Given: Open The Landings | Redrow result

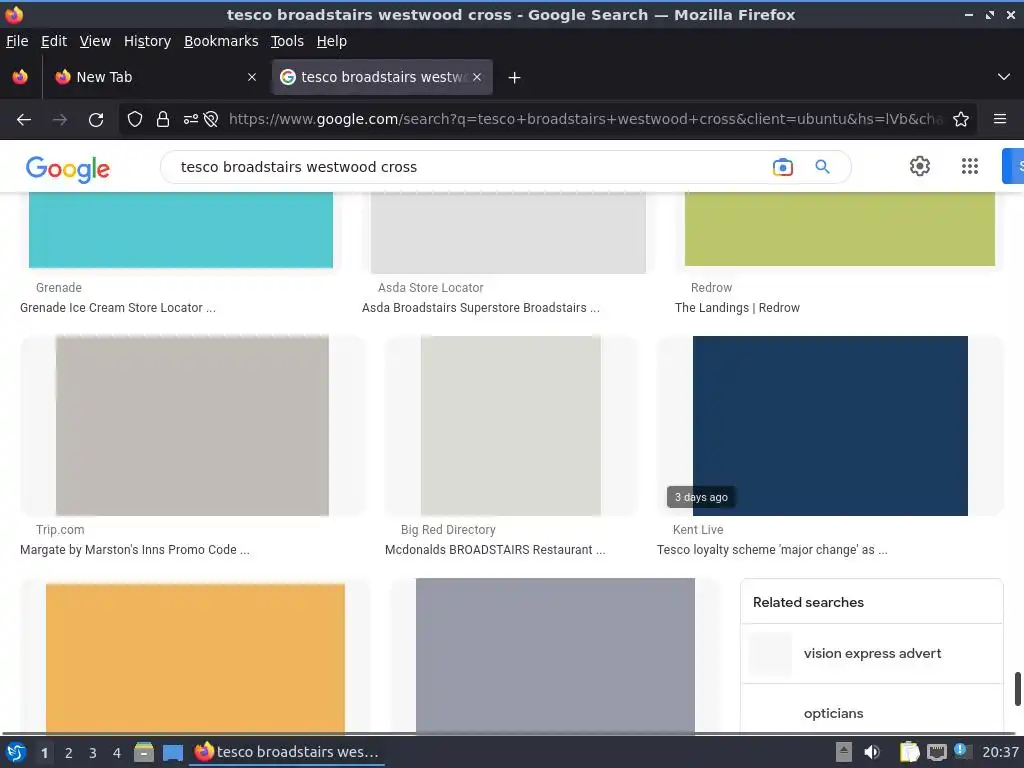Looking at the screenshot, I should tap(737, 308).
